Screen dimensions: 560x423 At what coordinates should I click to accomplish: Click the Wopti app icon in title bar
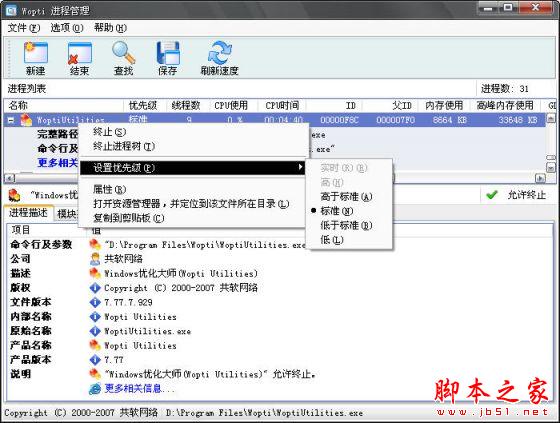[x=11, y=11]
